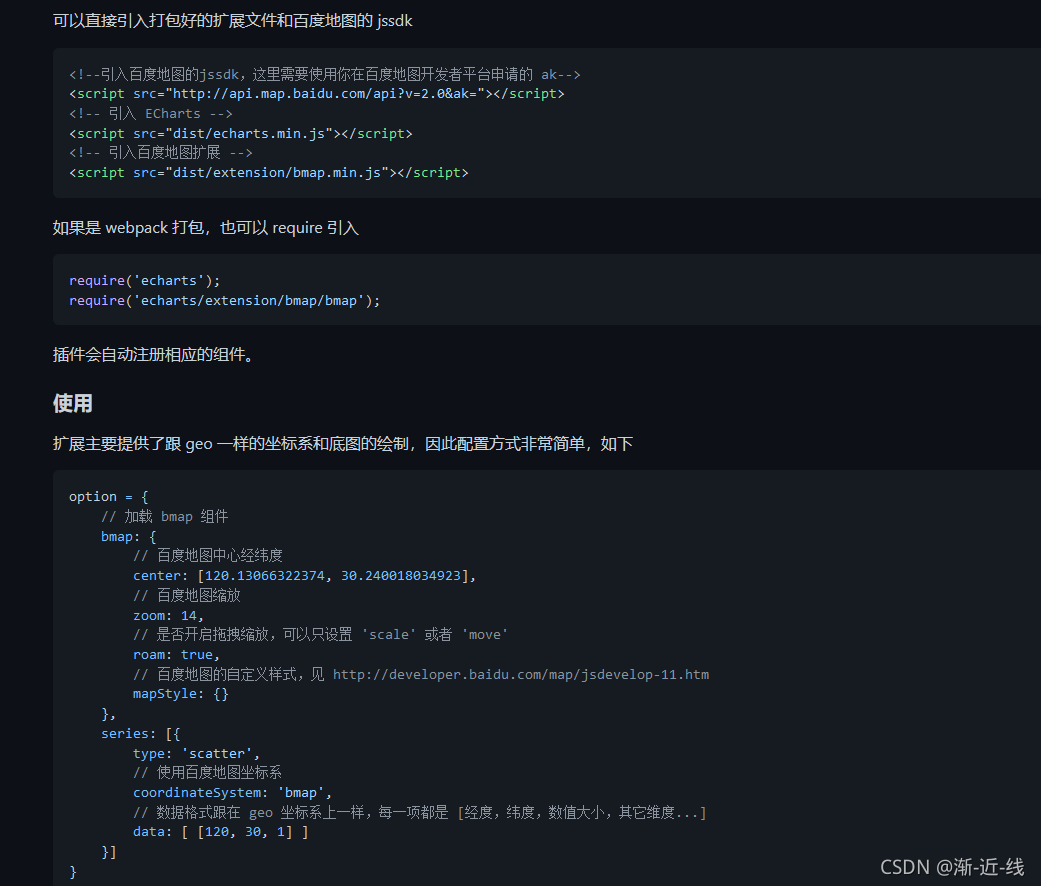Click the line require('echarts');

(x=144, y=281)
